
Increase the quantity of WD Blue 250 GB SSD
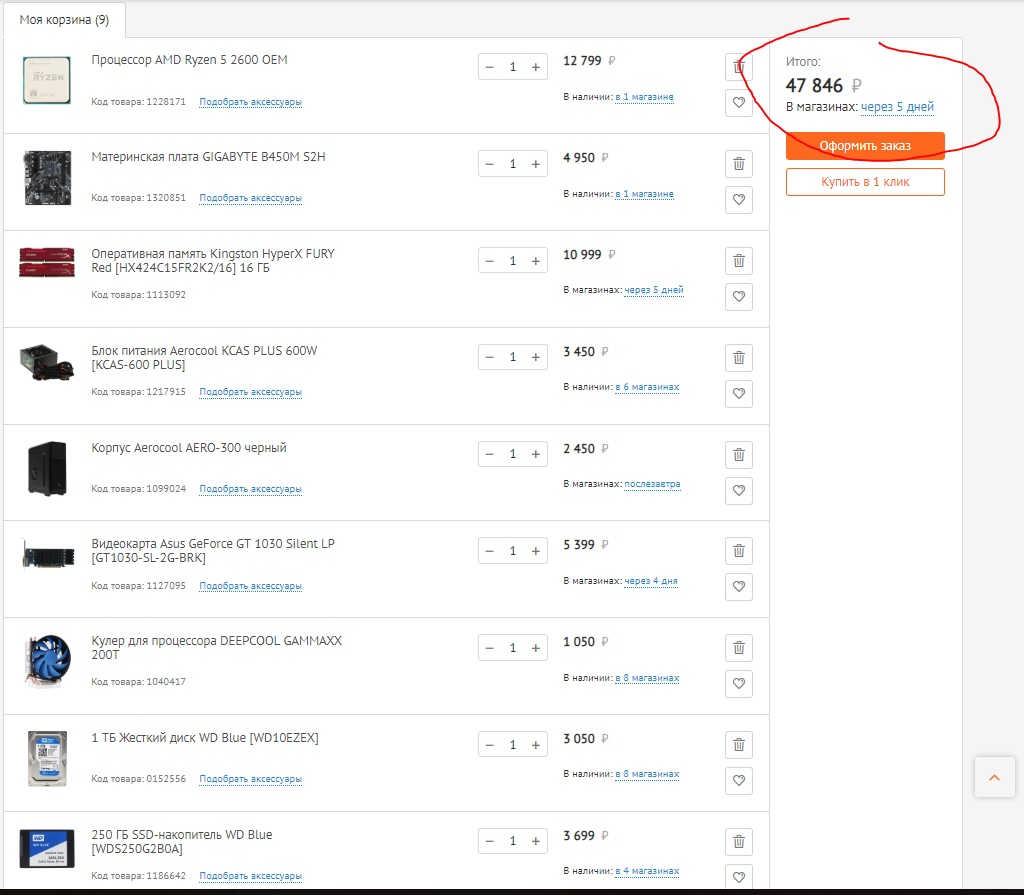[x=536, y=842]
